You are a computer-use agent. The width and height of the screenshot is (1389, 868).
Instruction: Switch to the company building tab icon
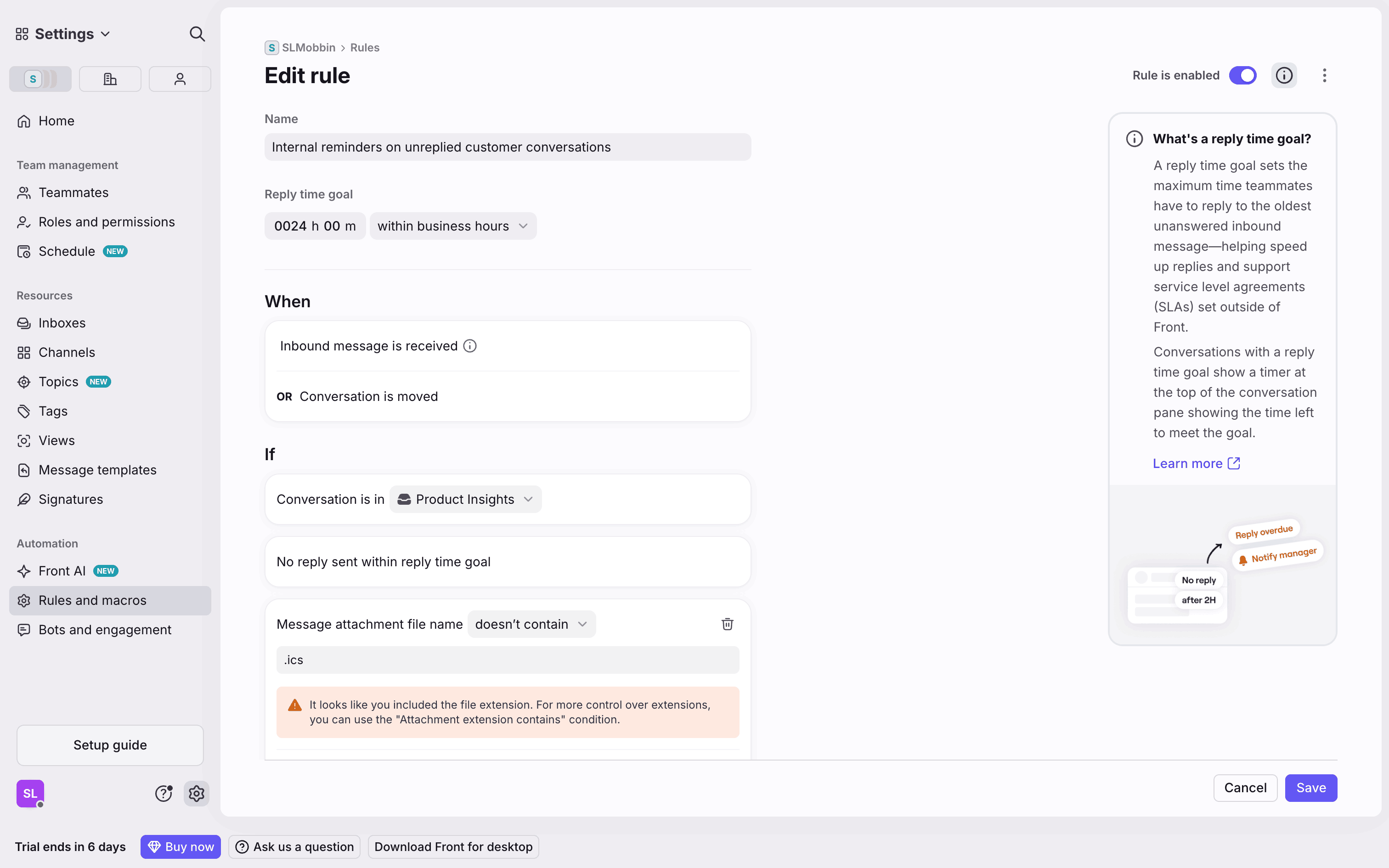coord(110,79)
